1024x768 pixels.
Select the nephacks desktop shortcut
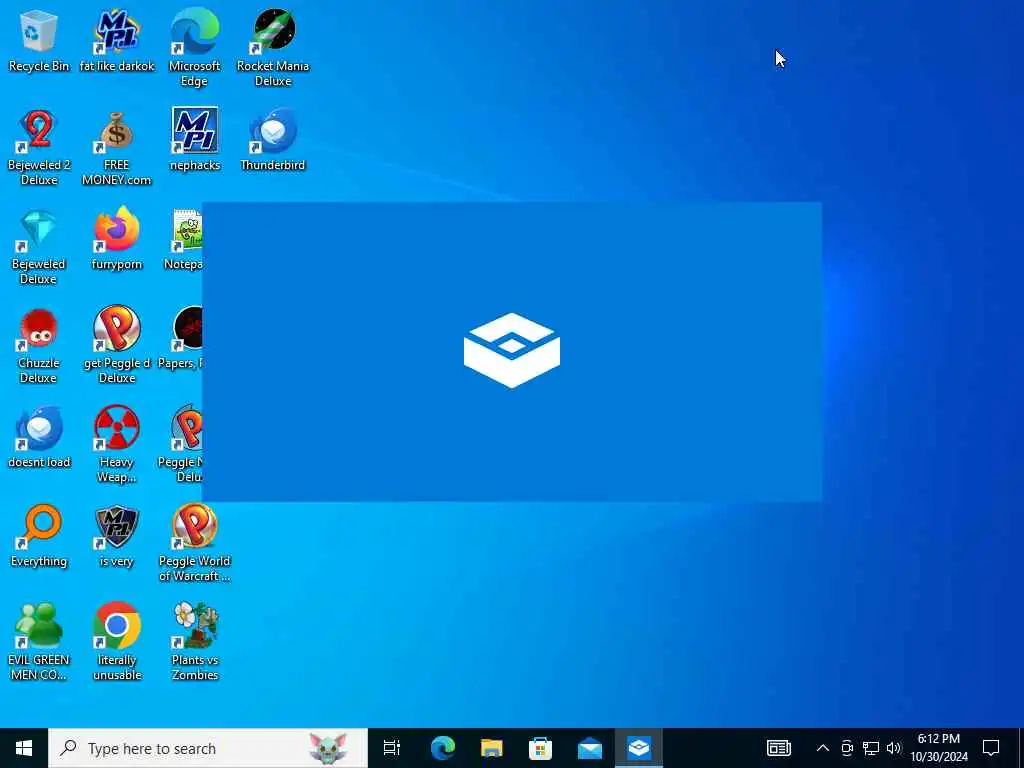pyautogui.click(x=195, y=140)
